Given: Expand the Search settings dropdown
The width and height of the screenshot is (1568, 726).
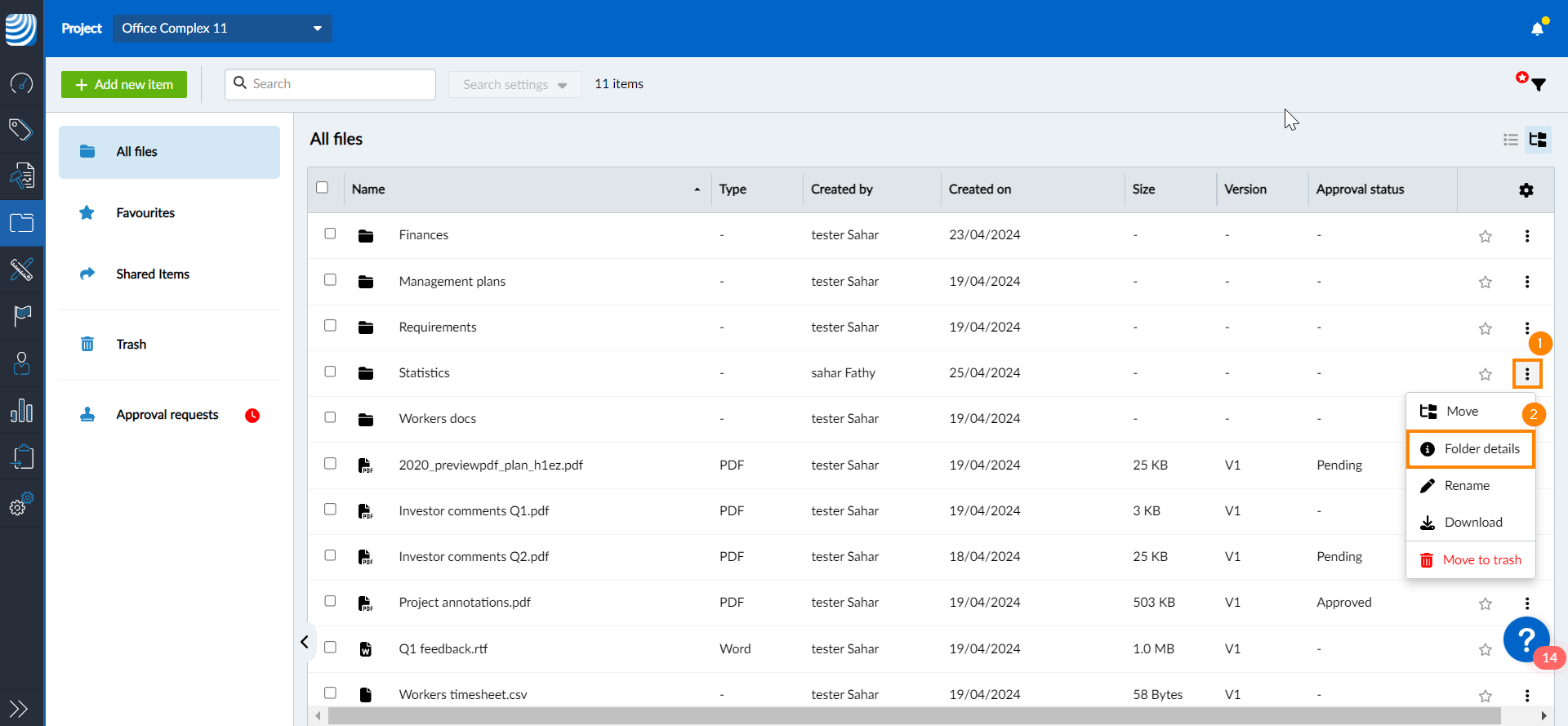Looking at the screenshot, I should click(514, 85).
